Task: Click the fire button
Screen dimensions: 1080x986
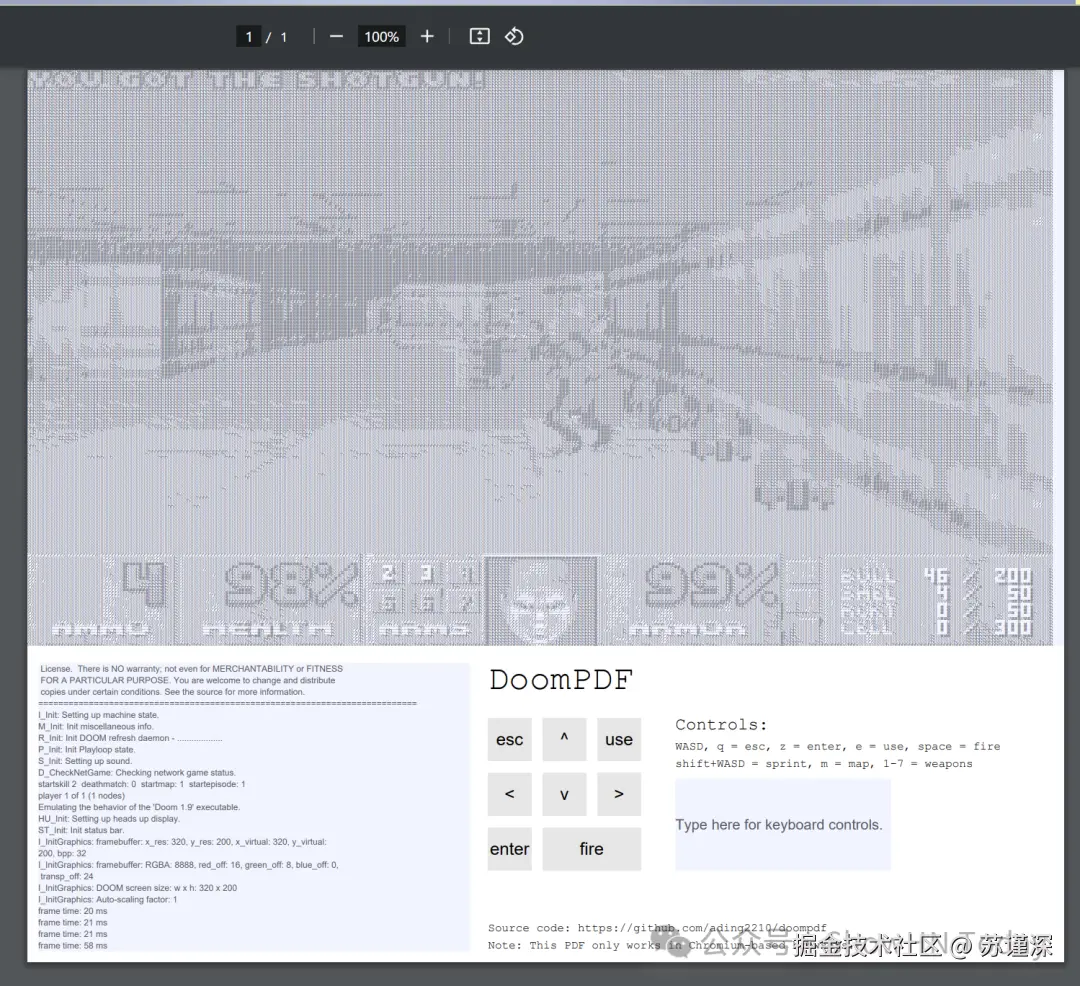Action: 592,849
